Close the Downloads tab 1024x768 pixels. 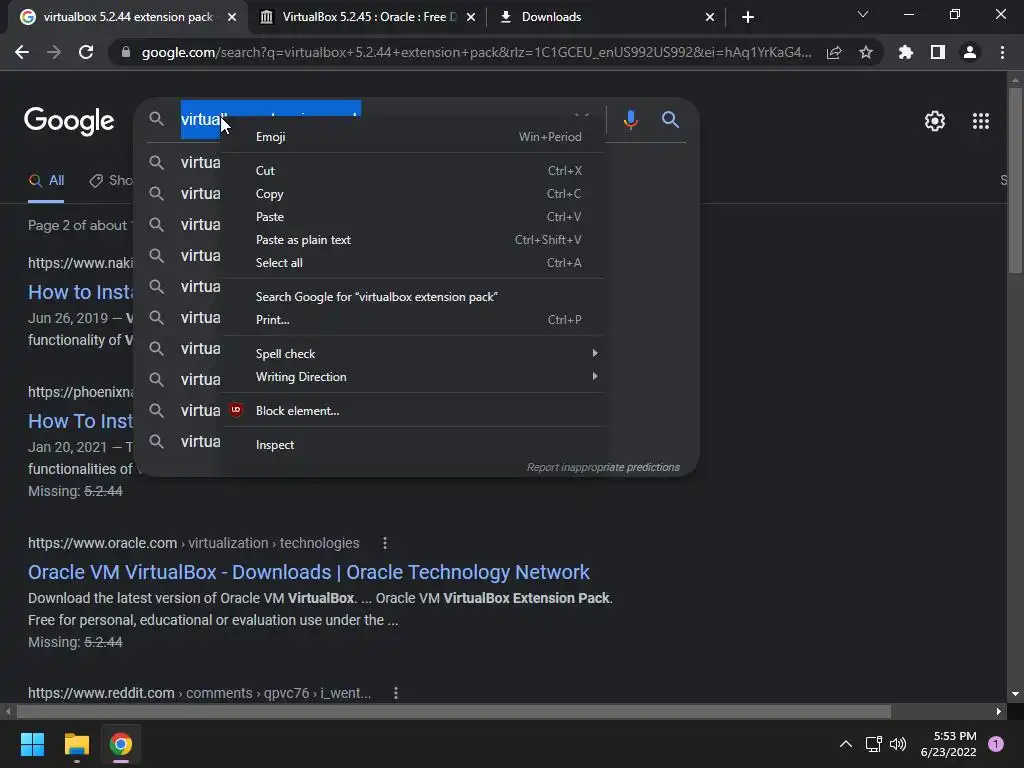click(x=710, y=17)
